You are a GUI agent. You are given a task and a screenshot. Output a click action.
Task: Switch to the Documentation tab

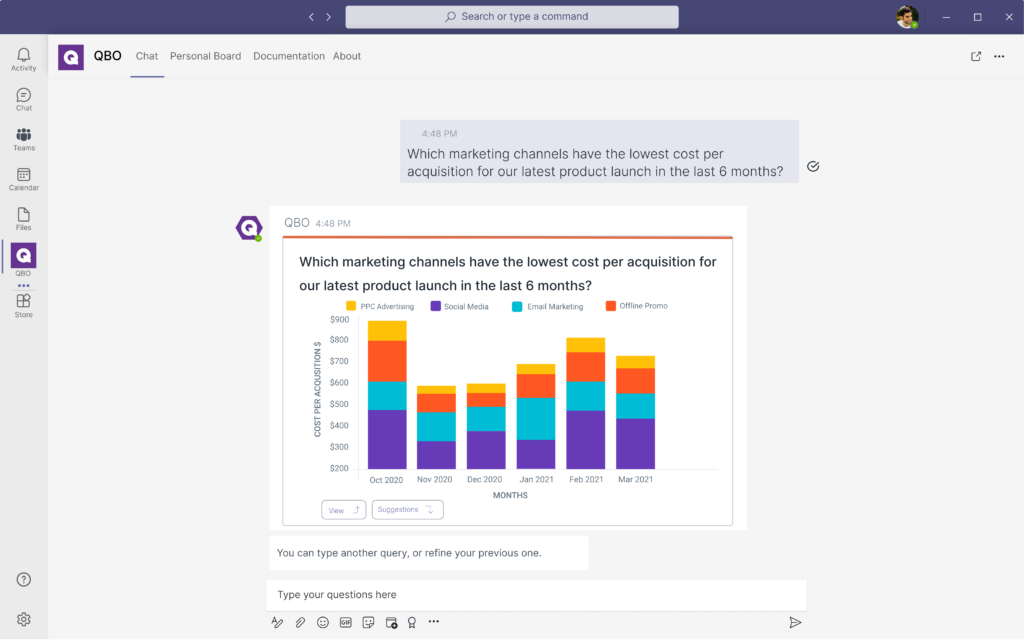coord(288,56)
